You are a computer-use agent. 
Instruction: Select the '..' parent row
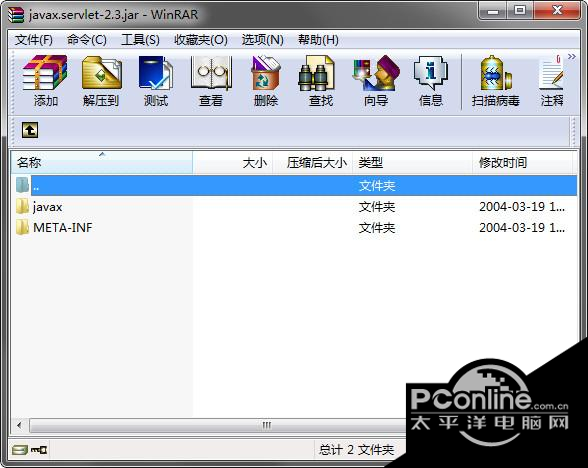coord(304,185)
